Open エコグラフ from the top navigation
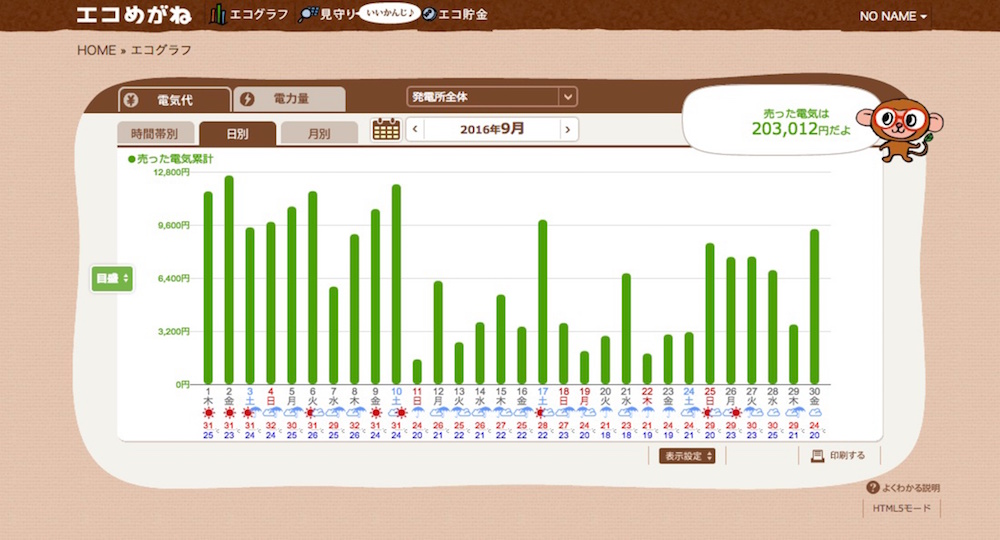Image resolution: width=1000 pixels, height=540 pixels. 251,15
